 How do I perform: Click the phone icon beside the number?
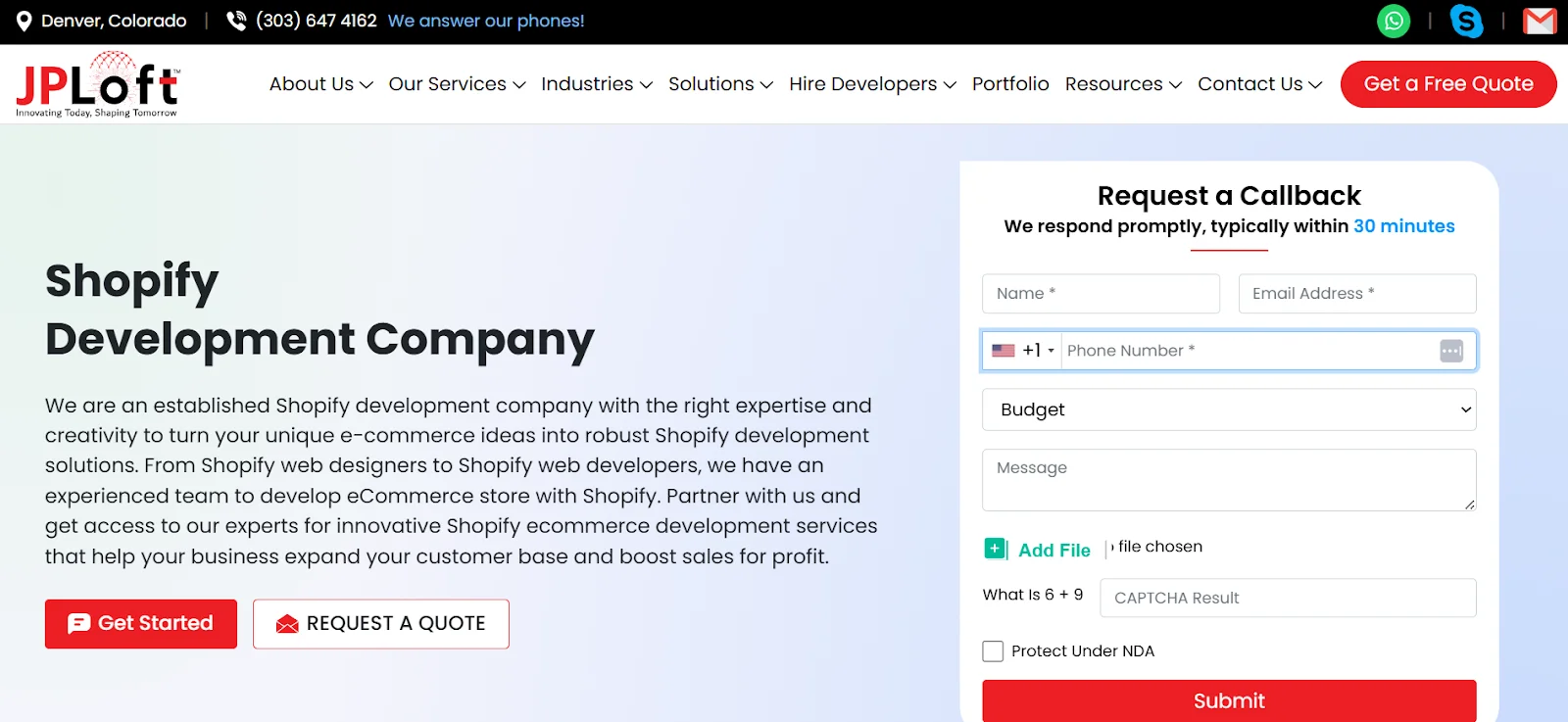[235, 20]
